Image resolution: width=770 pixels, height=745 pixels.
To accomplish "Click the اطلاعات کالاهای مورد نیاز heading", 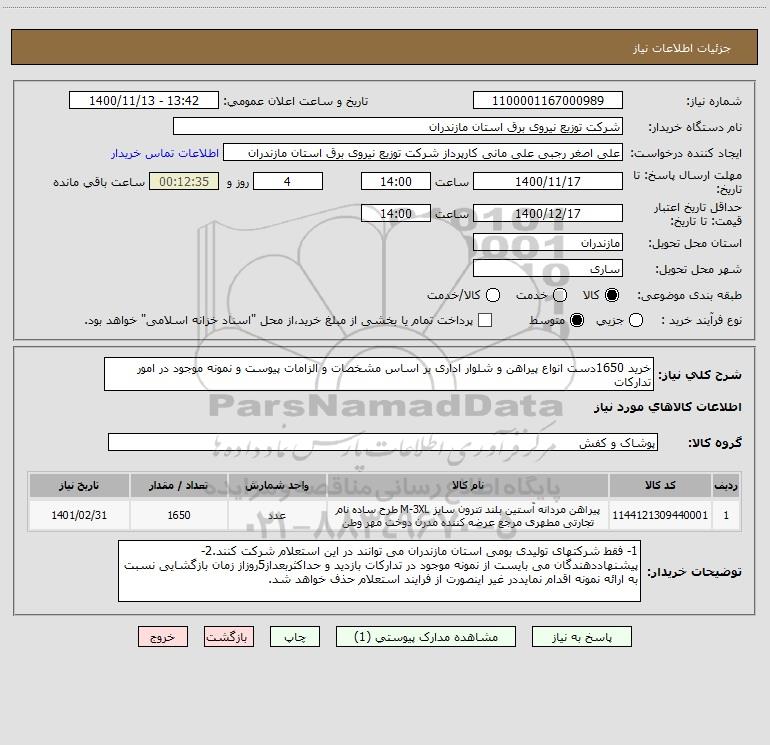I will point(668,407).
